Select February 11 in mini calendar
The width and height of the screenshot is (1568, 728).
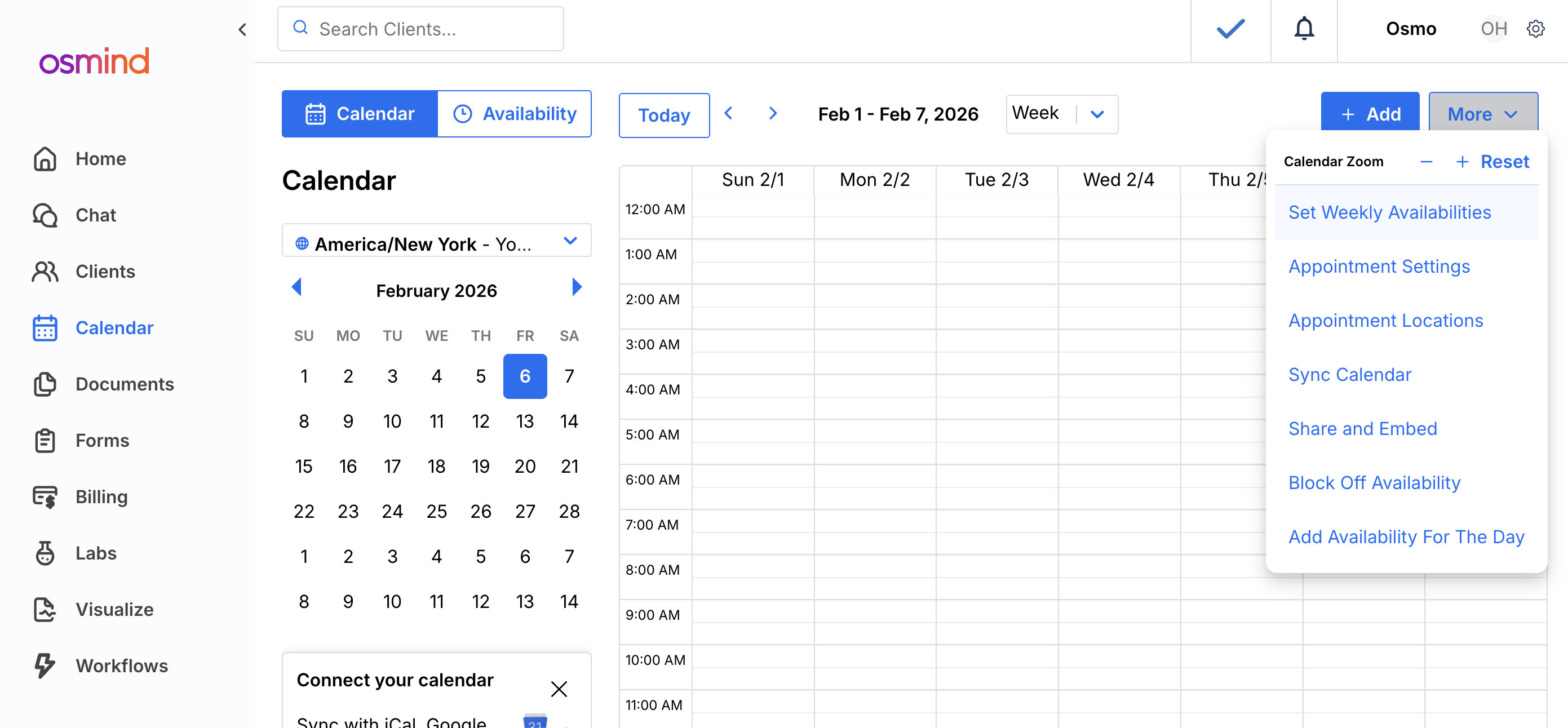(x=436, y=421)
